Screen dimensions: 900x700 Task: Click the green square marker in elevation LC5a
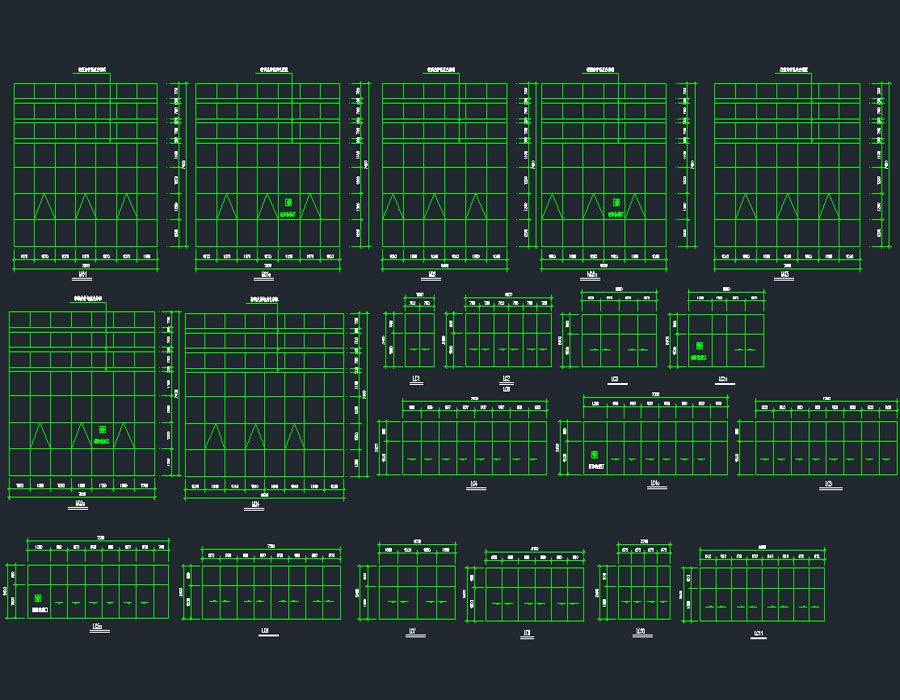38,598
